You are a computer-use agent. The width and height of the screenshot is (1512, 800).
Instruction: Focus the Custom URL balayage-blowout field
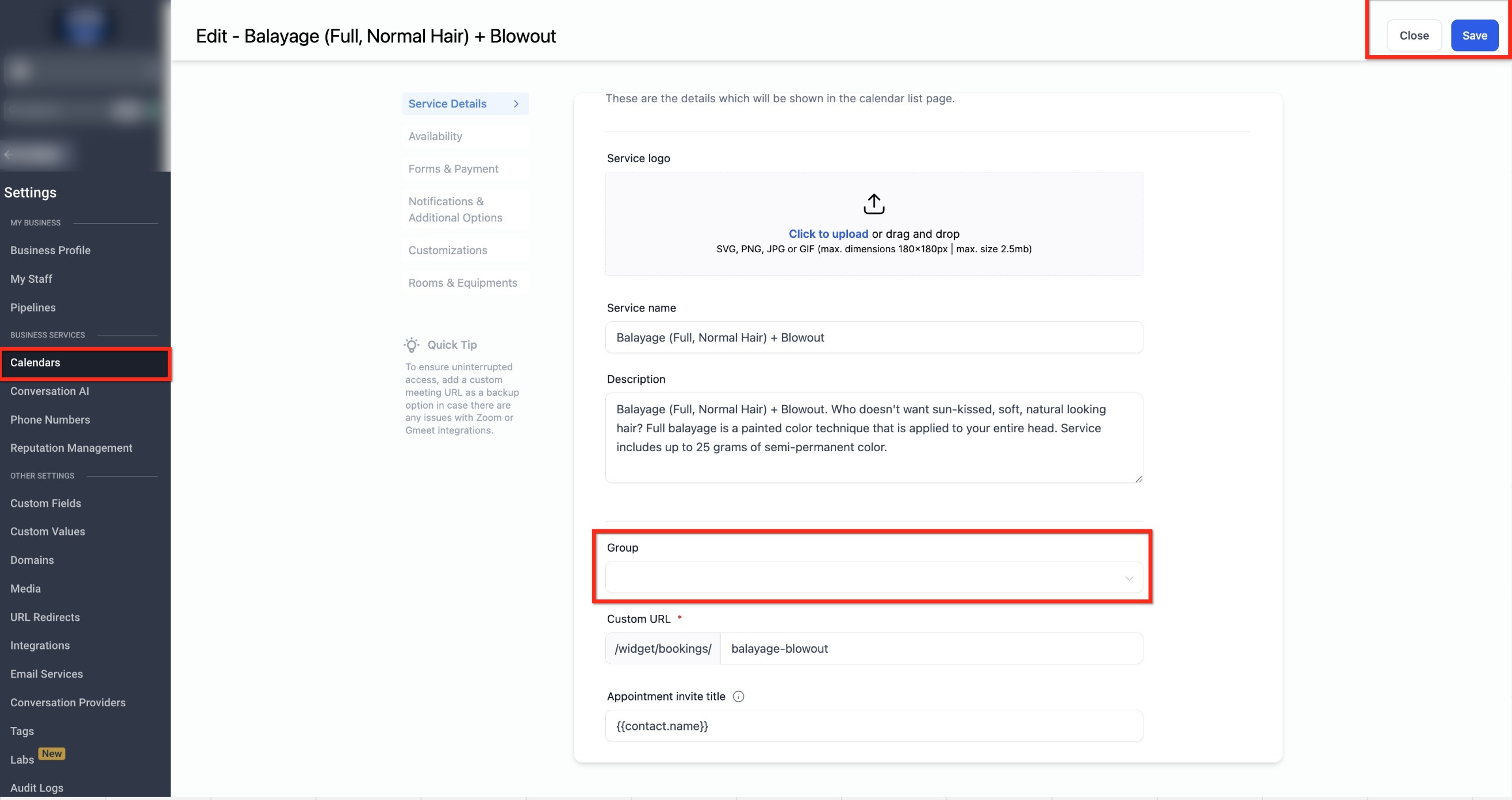click(930, 649)
